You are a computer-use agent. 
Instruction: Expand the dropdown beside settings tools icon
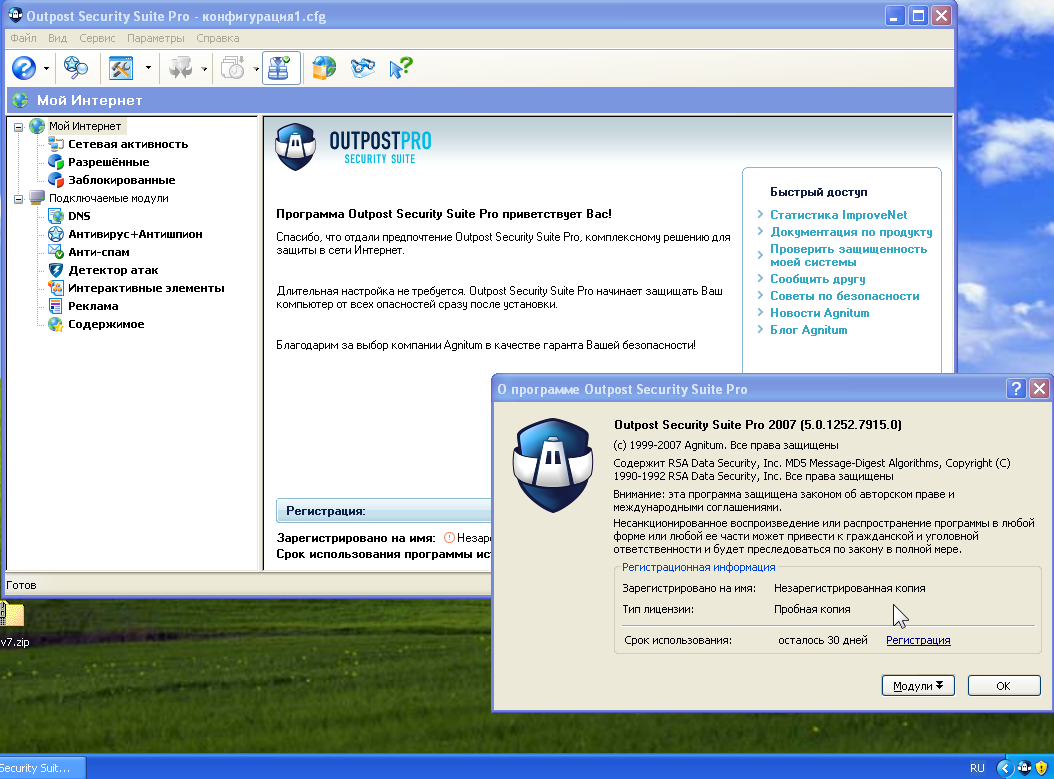(x=148, y=69)
